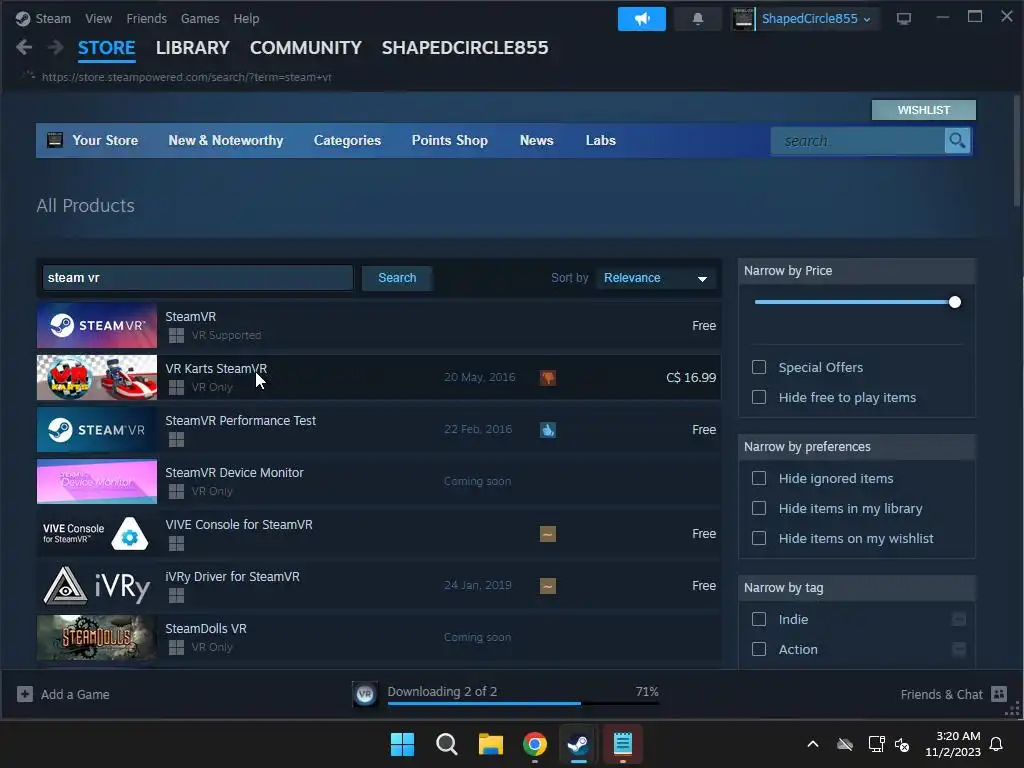Click the Your Store icon in nav bar
Screen dimensions: 1024x768
55,140
